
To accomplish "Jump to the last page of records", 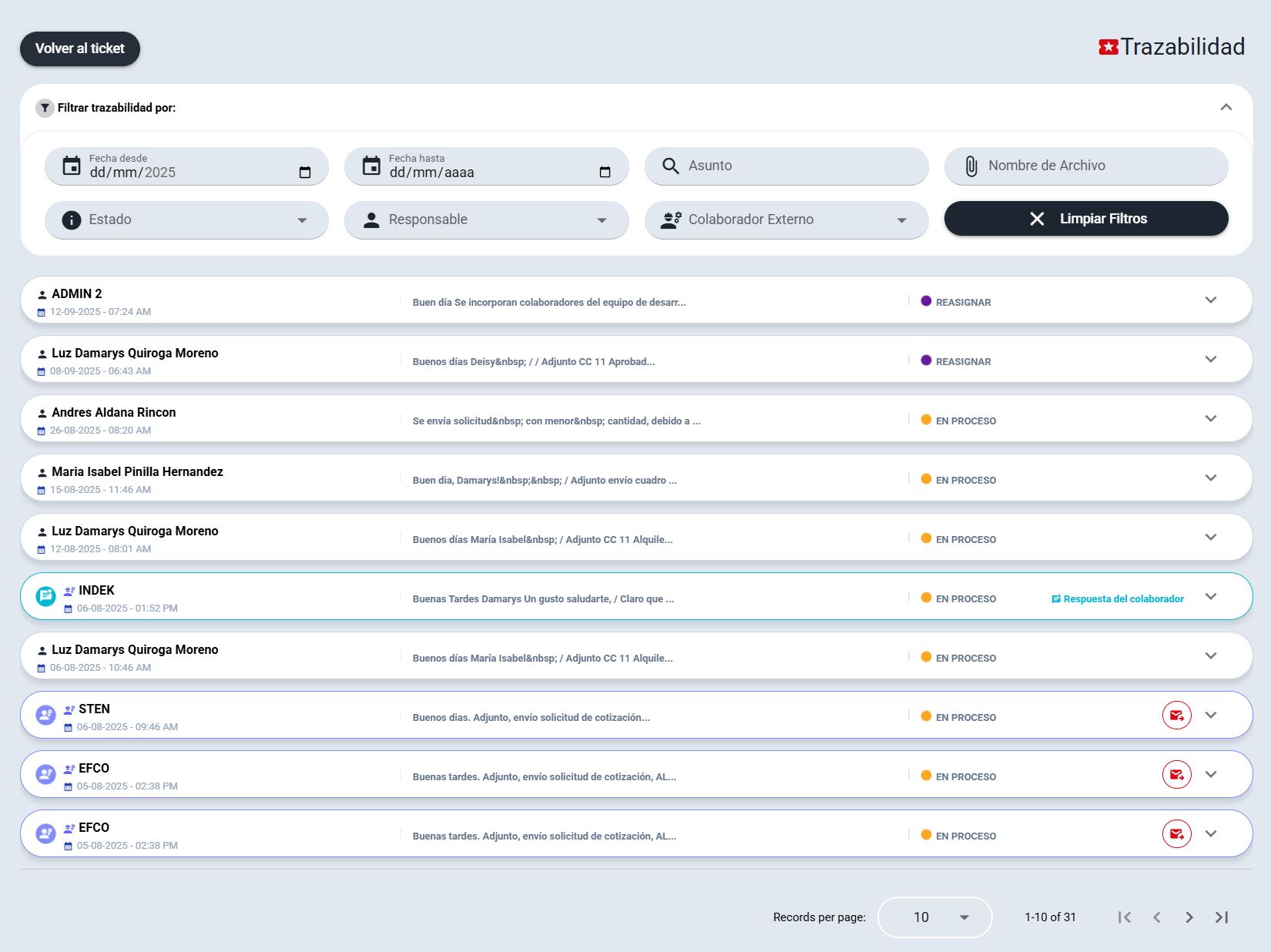I will (1221, 917).
